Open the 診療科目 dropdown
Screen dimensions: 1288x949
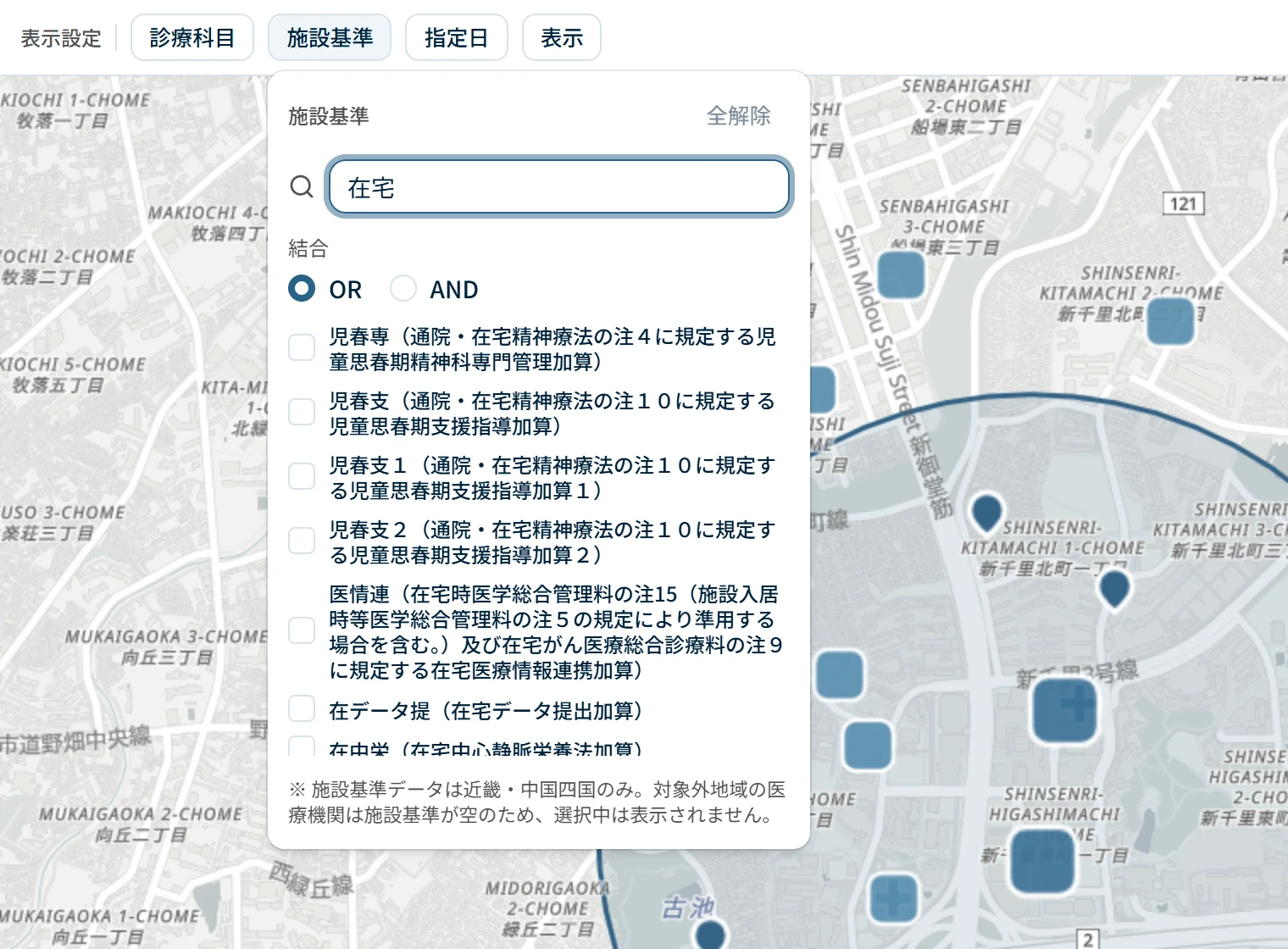click(x=192, y=37)
